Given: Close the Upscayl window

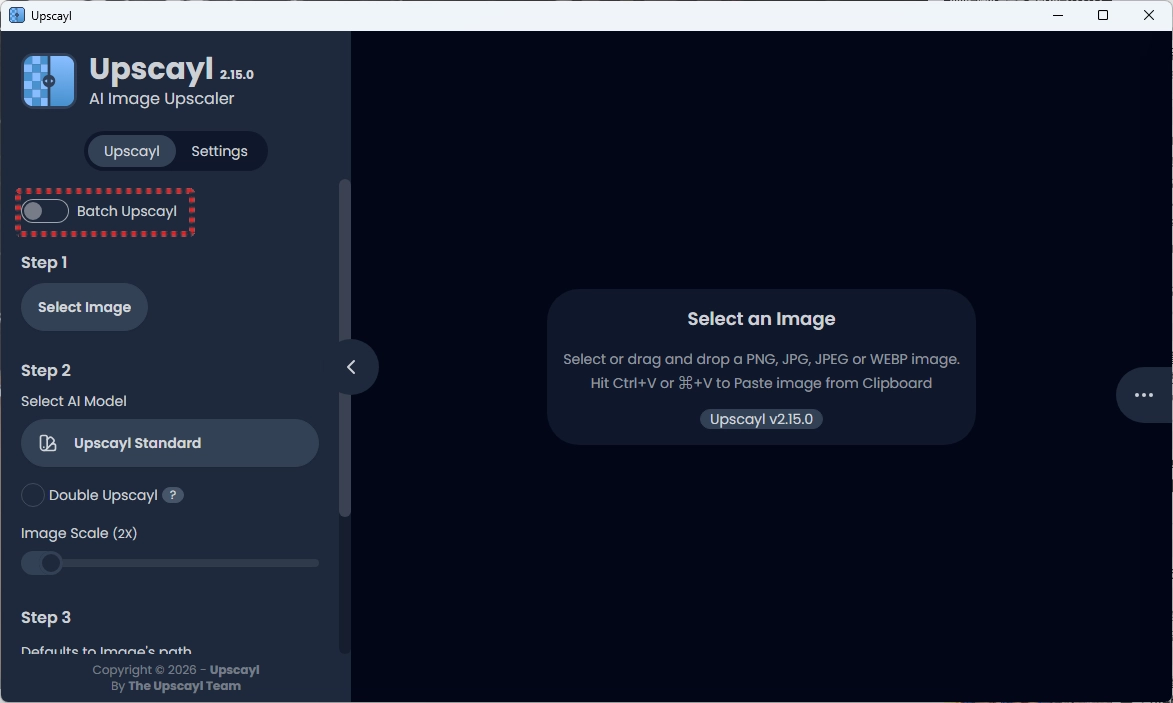Looking at the screenshot, I should 1149,15.
